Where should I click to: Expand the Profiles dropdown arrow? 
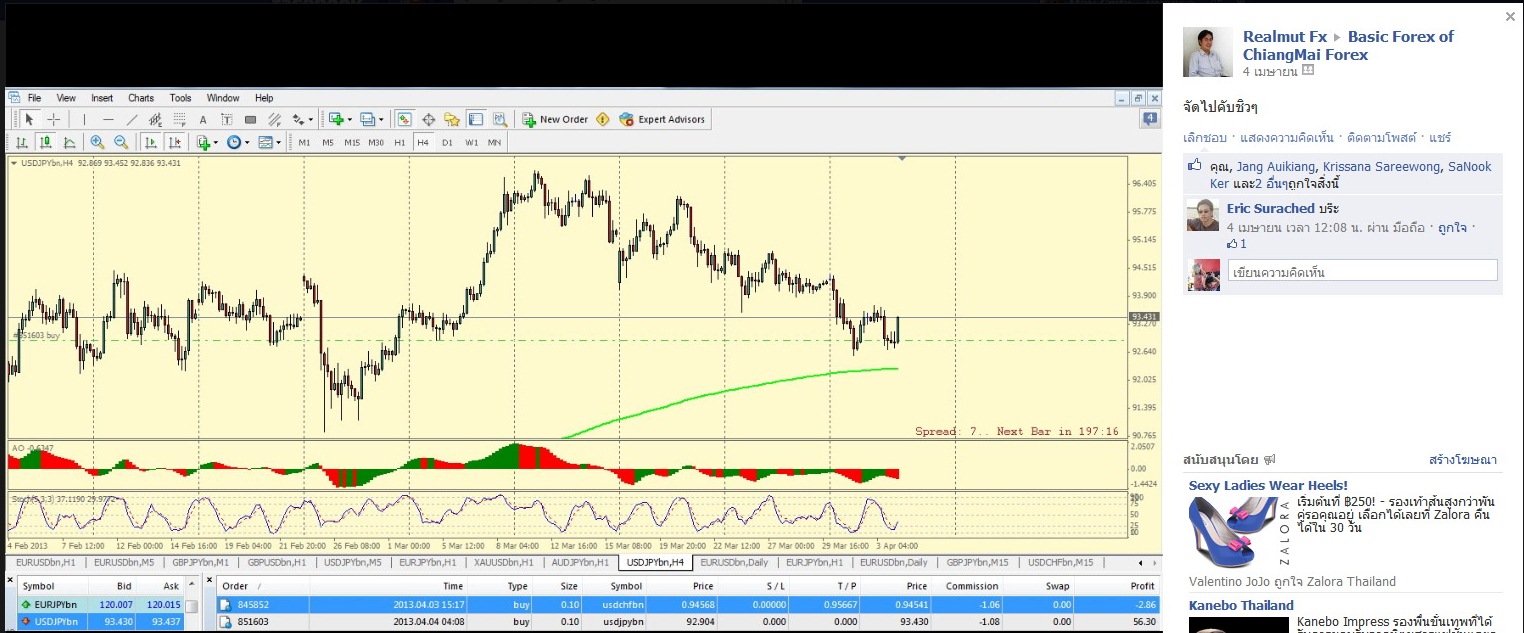click(x=381, y=119)
